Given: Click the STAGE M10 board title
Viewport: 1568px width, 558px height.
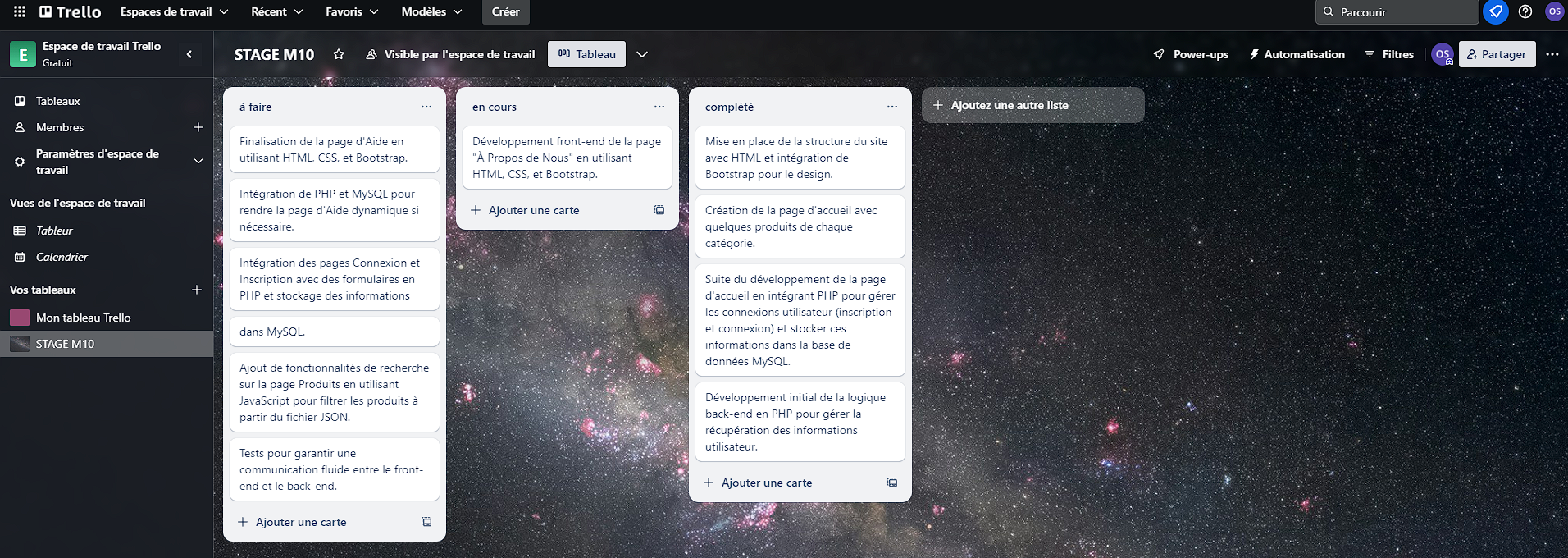Looking at the screenshot, I should click(x=274, y=54).
